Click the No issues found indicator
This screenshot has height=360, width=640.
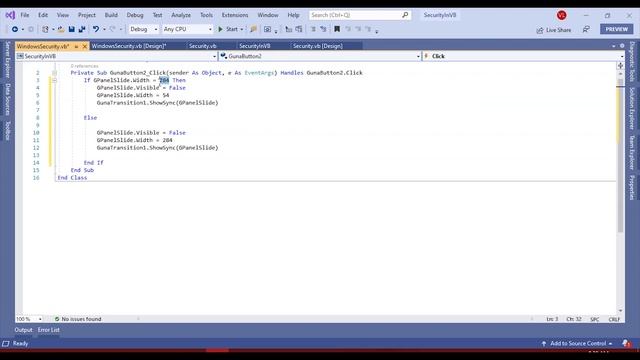point(78,319)
